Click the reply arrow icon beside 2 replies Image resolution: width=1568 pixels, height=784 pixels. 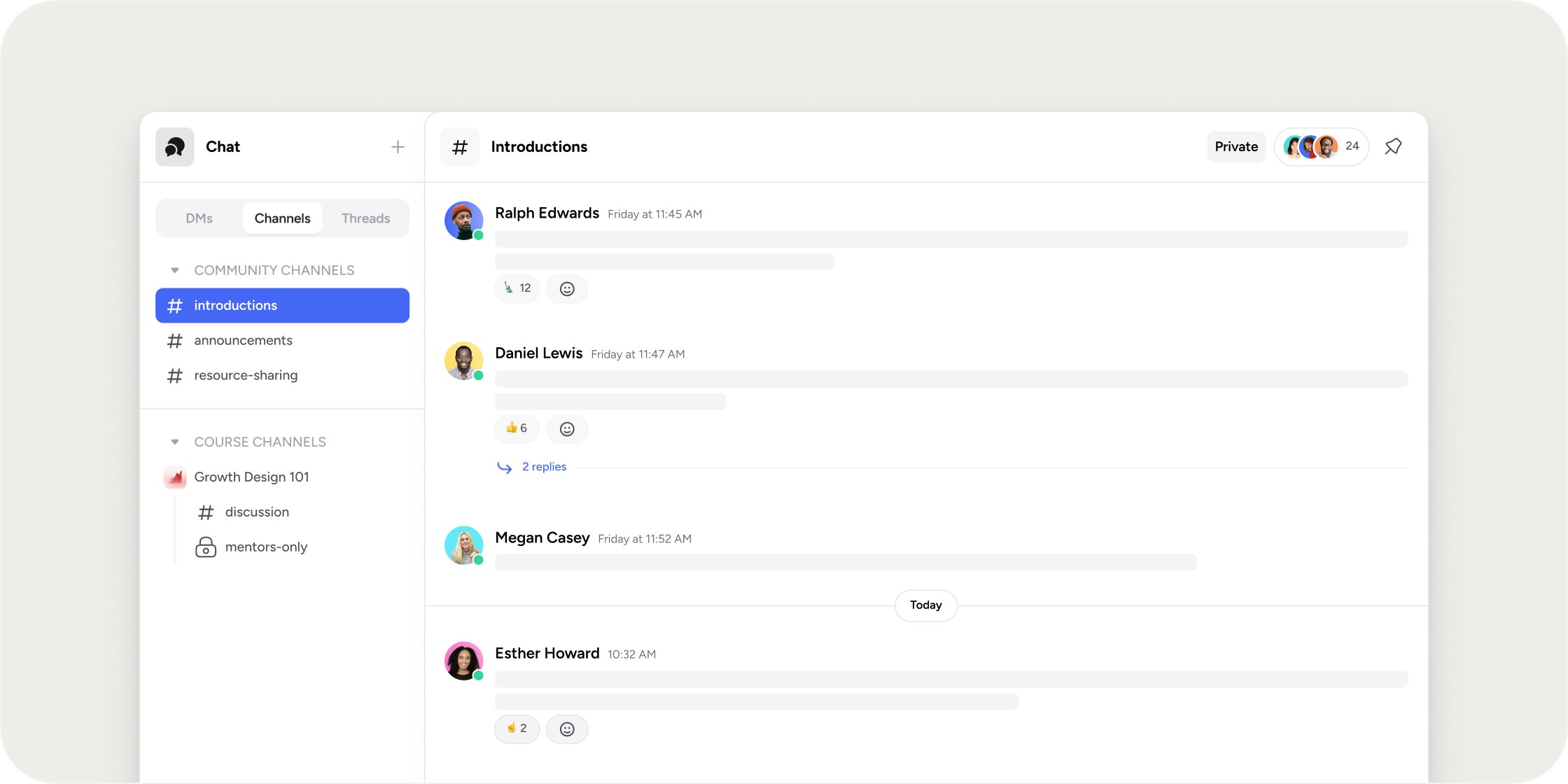(504, 467)
